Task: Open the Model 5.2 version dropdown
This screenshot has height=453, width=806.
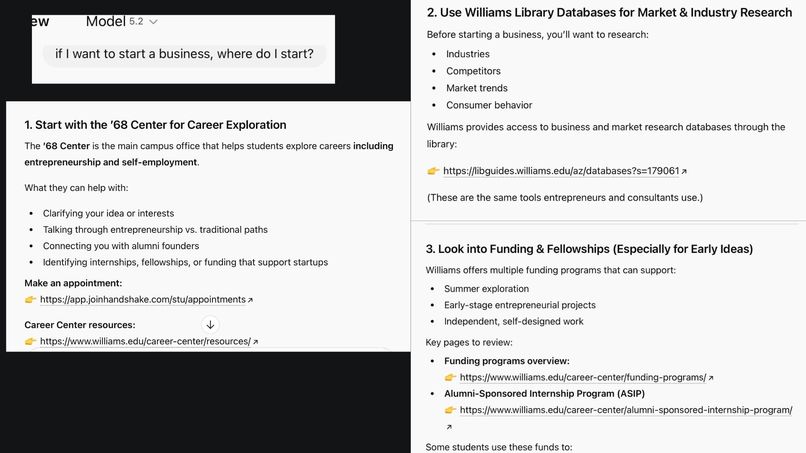Action: (122, 22)
